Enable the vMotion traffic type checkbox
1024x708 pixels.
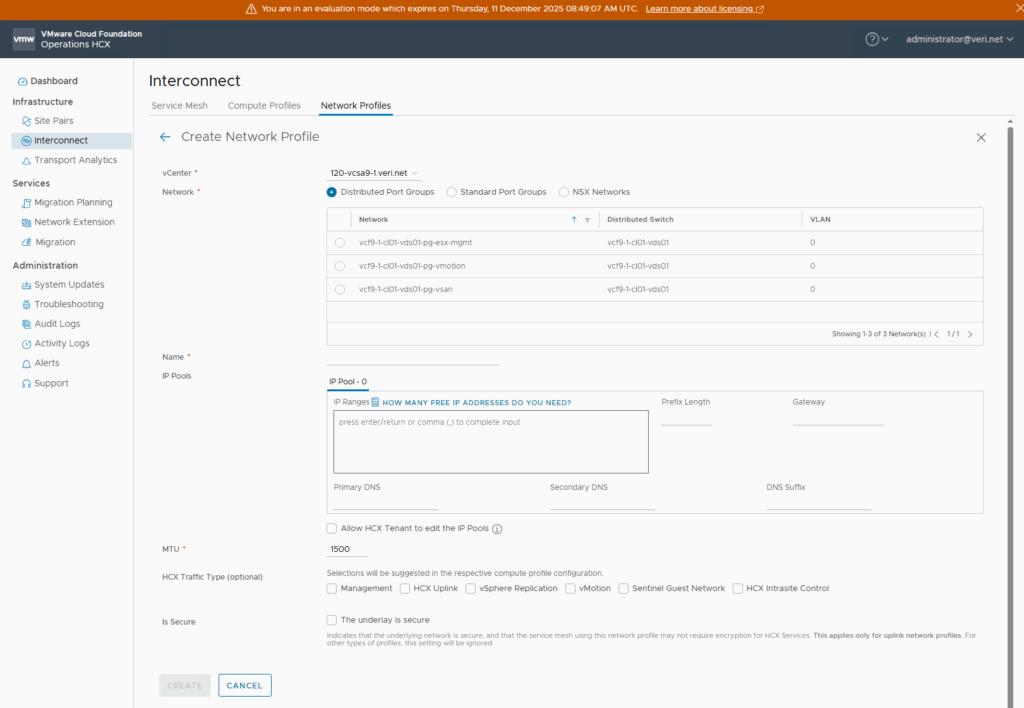click(x=571, y=589)
